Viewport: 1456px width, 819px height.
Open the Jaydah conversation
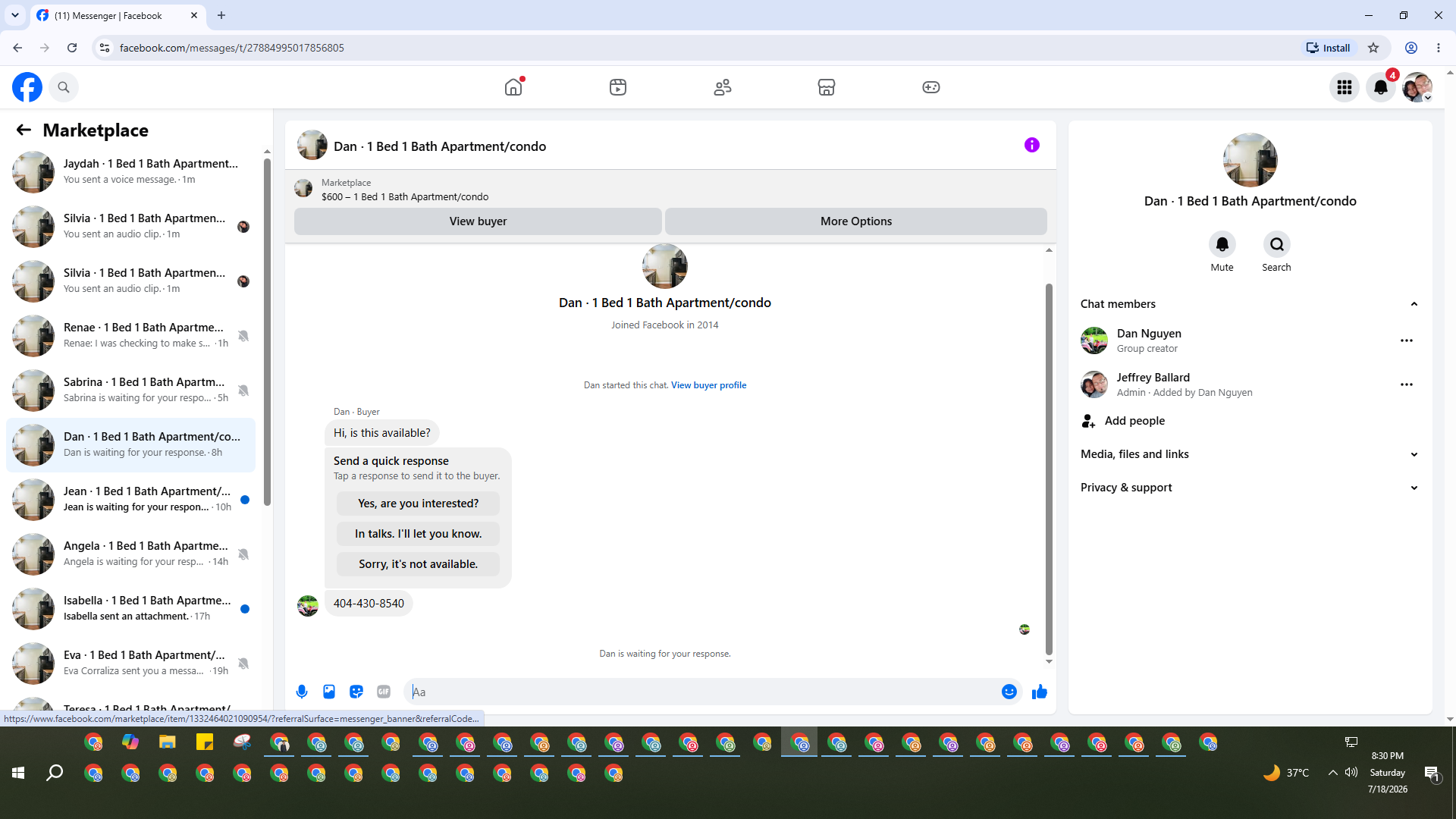(130, 172)
